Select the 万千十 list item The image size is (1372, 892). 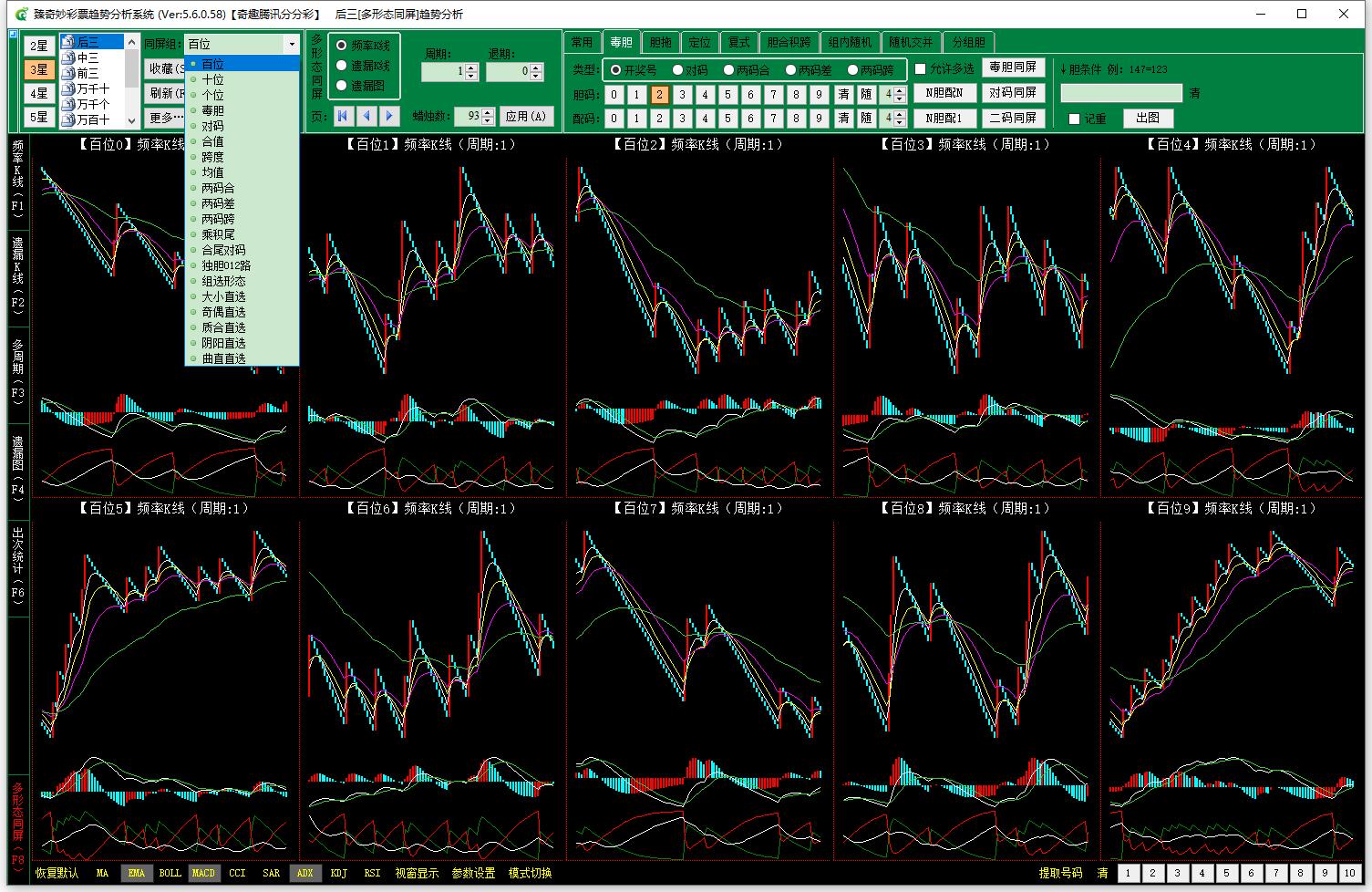pos(92,88)
